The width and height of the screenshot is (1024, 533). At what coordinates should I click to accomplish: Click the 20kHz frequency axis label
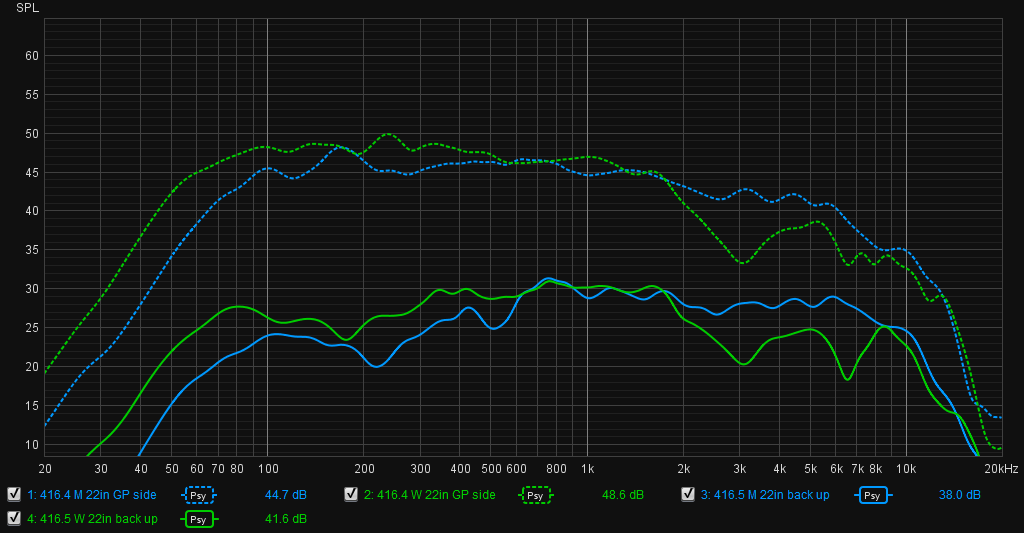pos(1001,469)
